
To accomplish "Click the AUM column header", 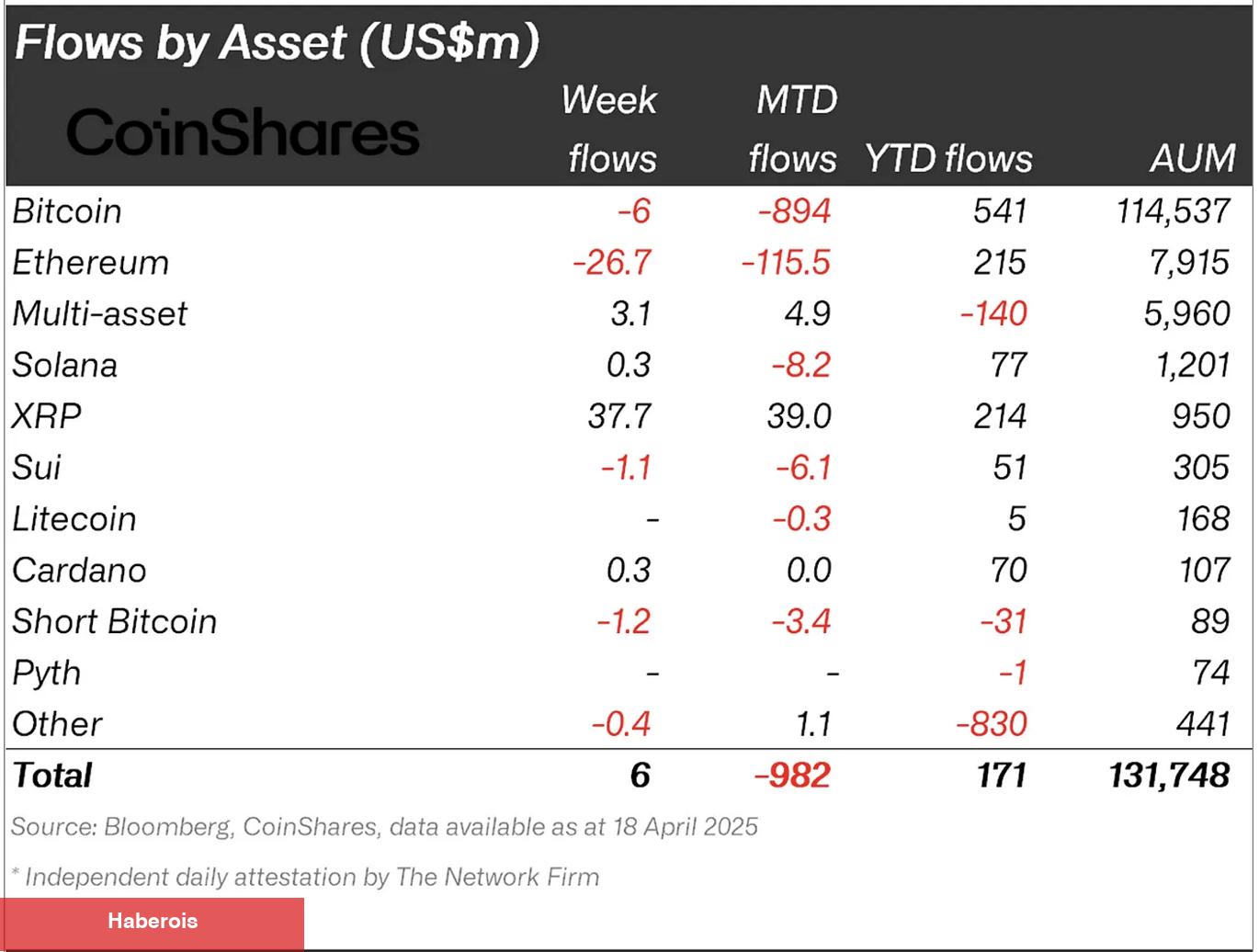I will coord(1192,159).
